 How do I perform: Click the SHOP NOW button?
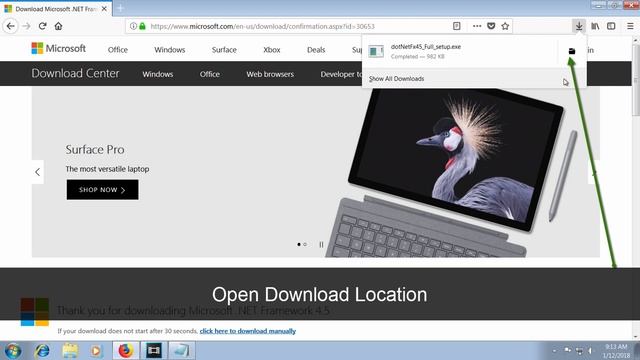pyautogui.click(x=102, y=190)
